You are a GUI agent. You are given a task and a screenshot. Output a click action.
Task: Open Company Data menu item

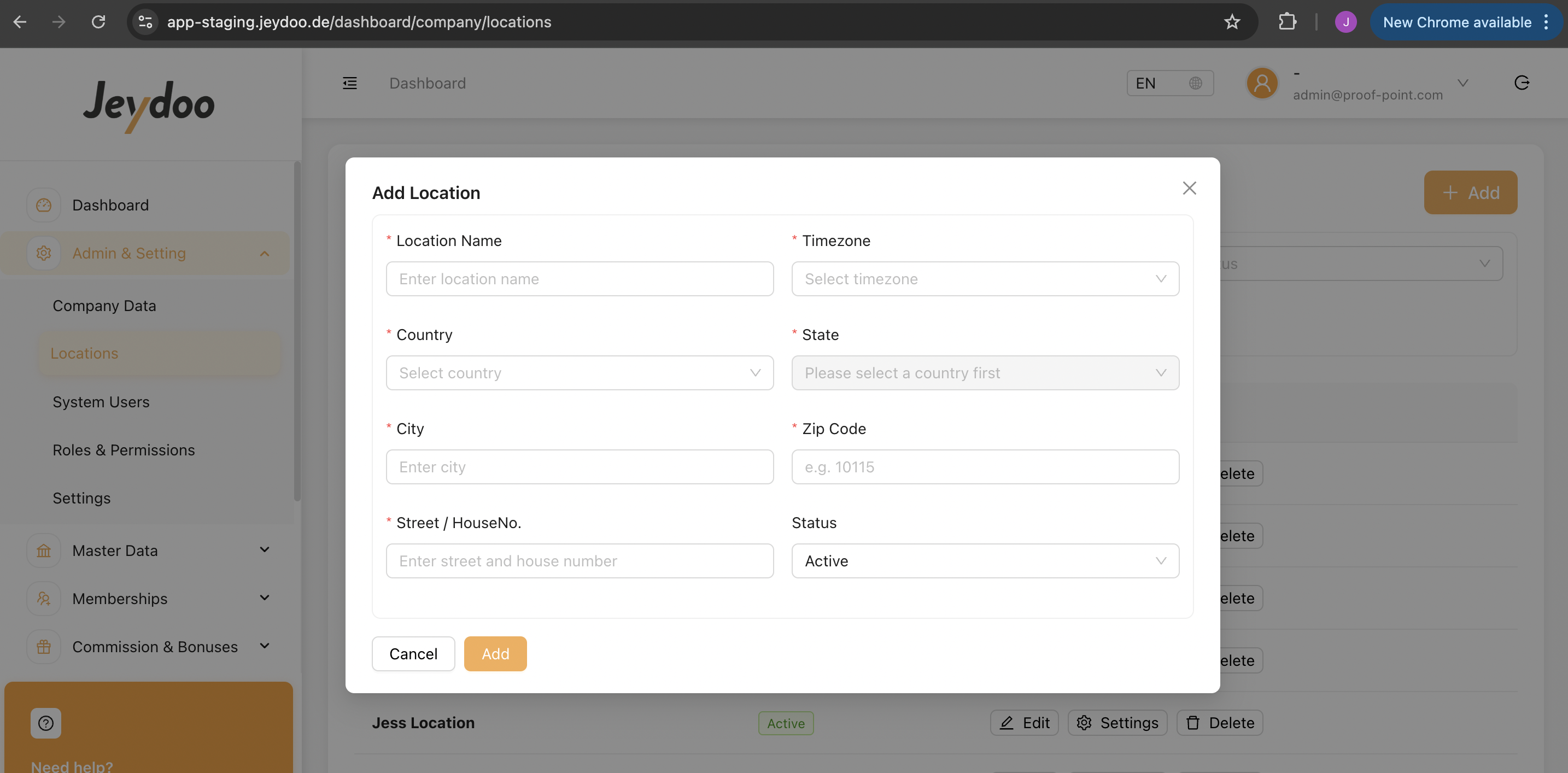tap(104, 306)
